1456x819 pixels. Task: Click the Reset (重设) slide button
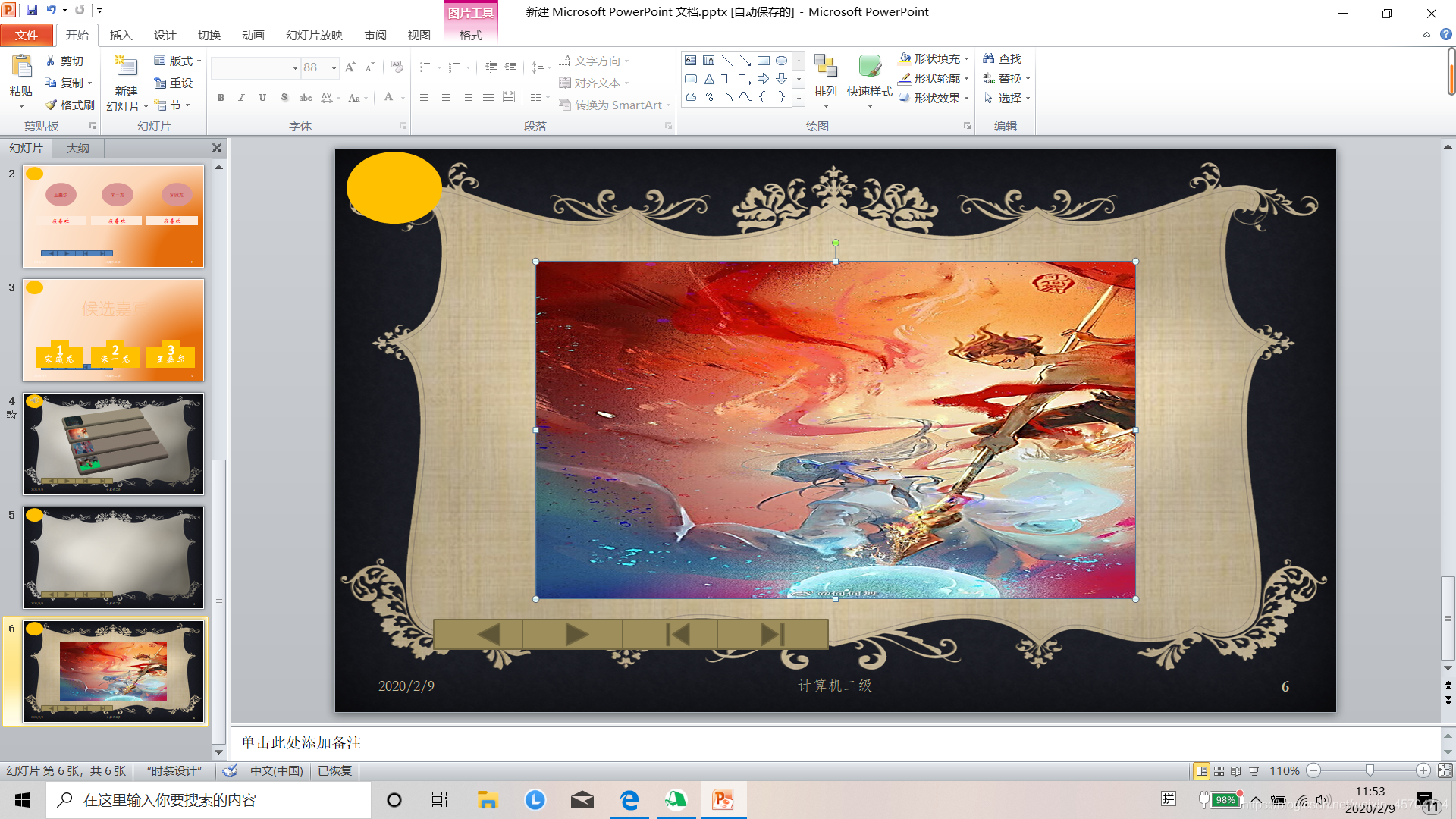174,83
